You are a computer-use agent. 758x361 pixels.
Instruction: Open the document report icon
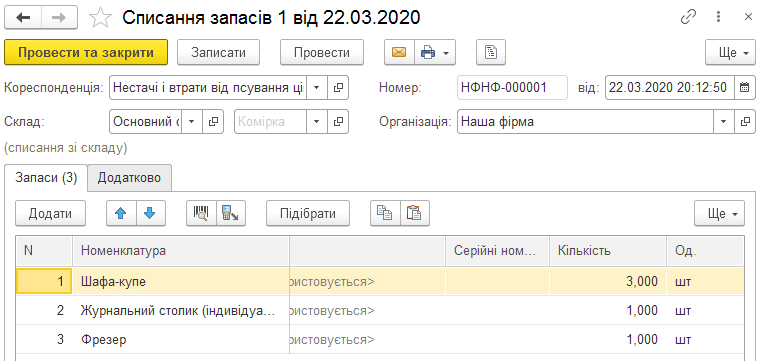pyautogui.click(x=491, y=52)
